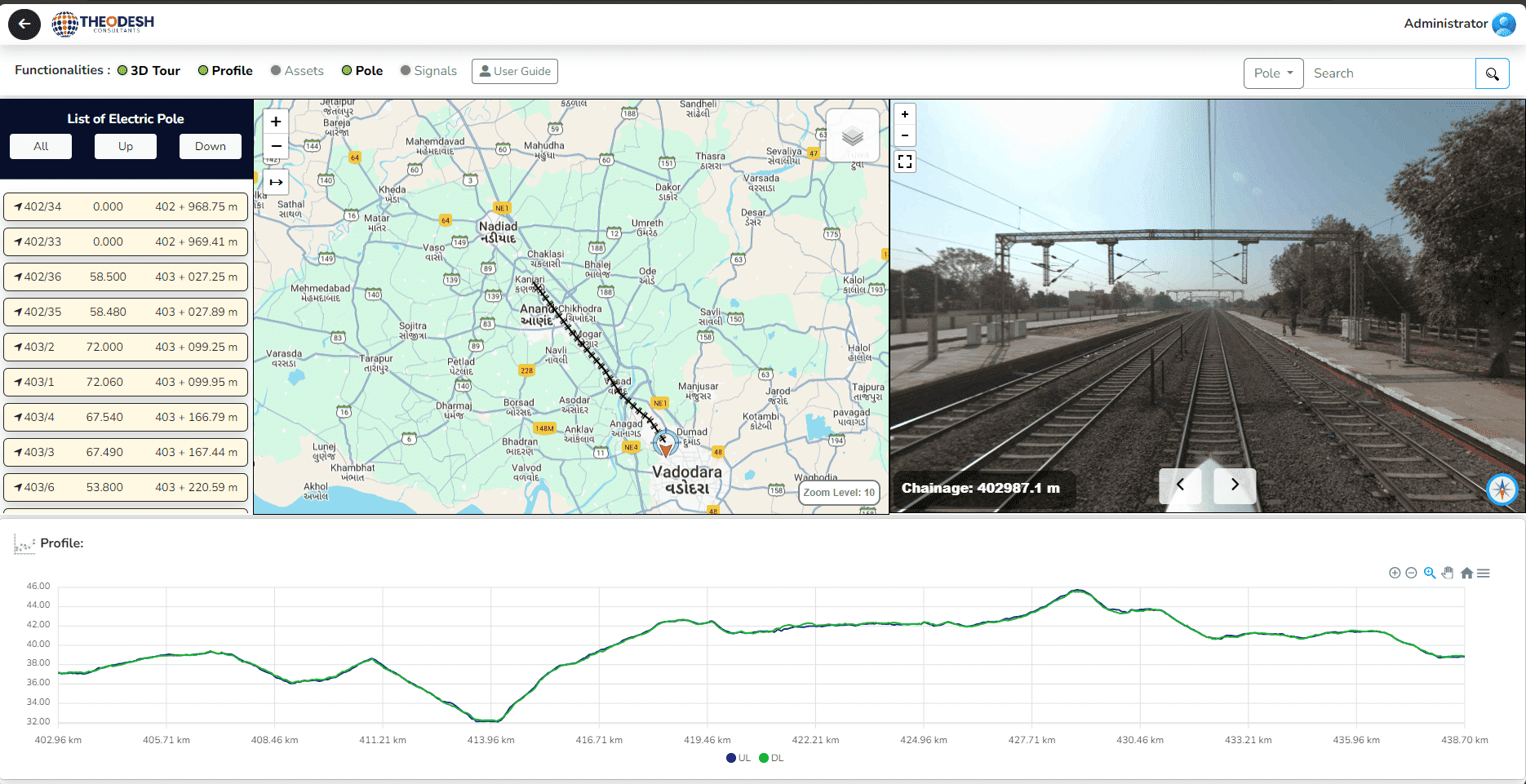Toggle the 3D Tour functionality
Viewport: 1526px width, 784px height.
click(x=149, y=71)
